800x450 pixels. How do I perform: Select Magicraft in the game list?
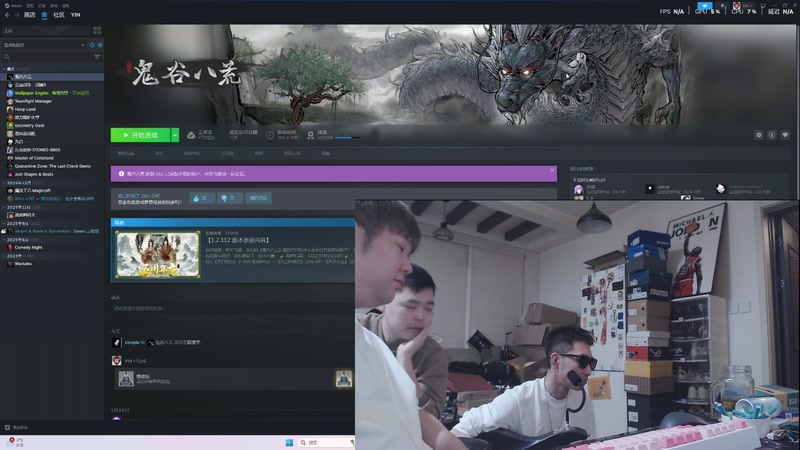[52, 191]
